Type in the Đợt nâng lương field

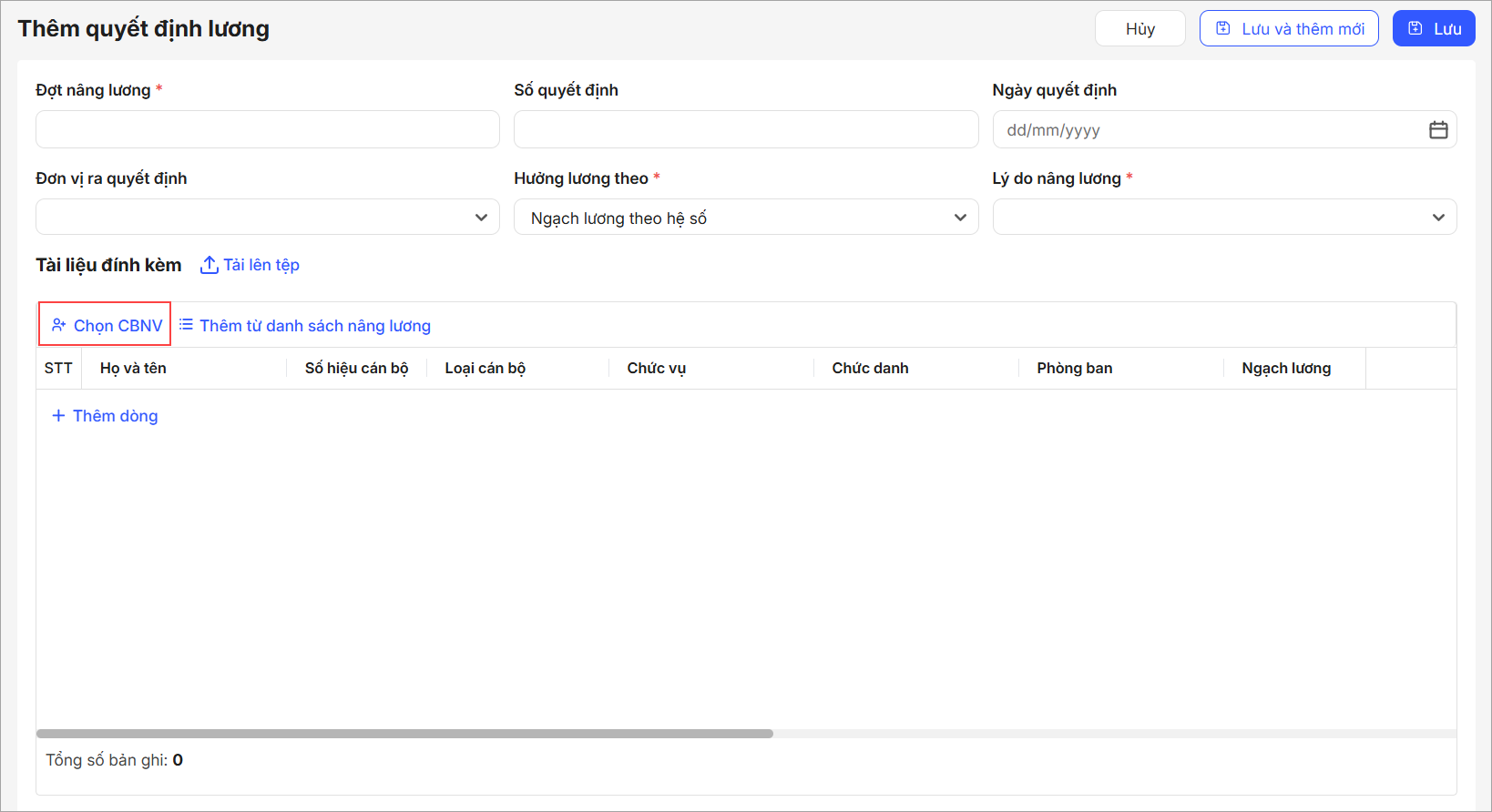coord(267,129)
